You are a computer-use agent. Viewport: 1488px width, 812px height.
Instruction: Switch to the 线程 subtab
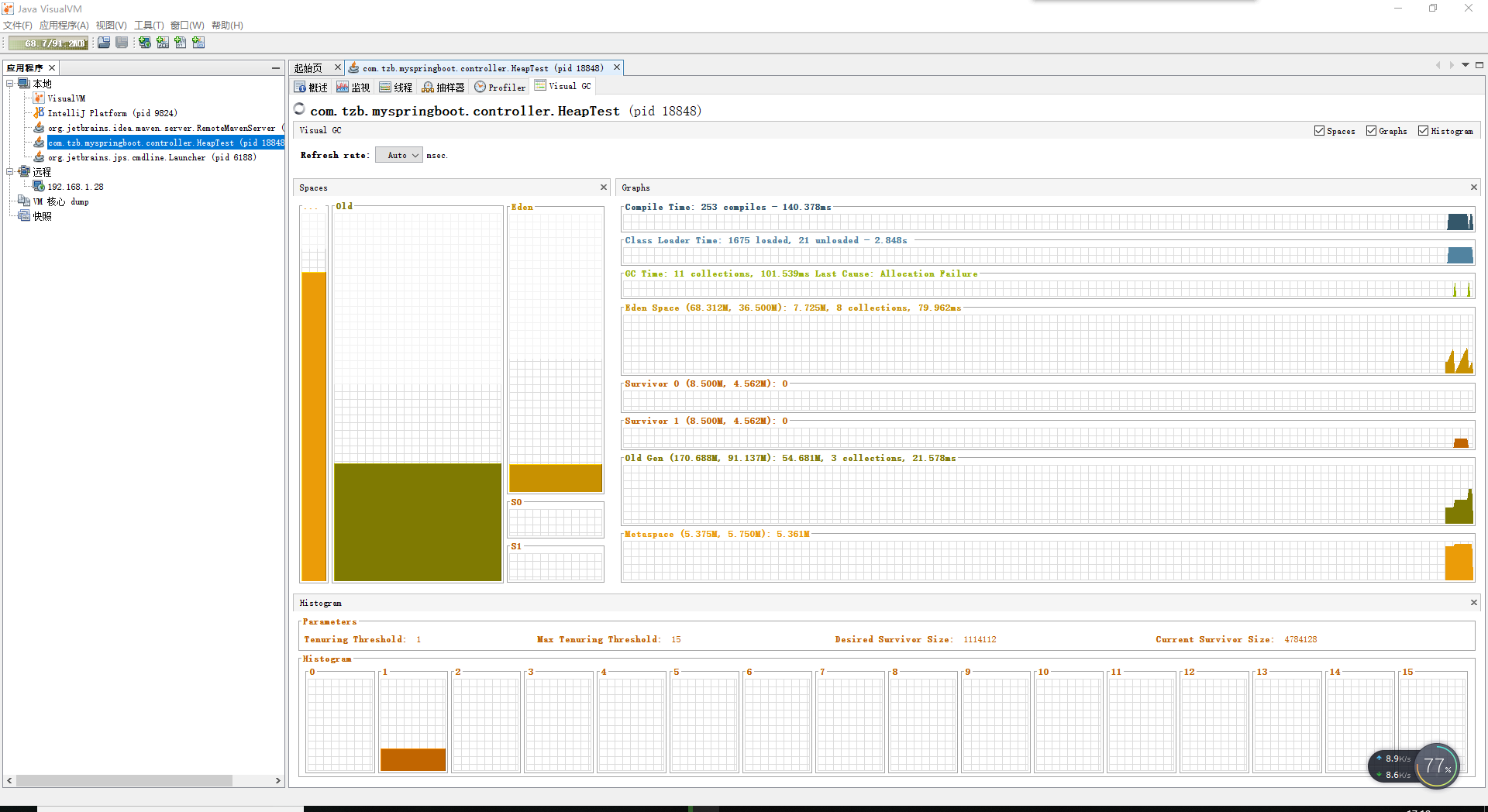(x=396, y=87)
